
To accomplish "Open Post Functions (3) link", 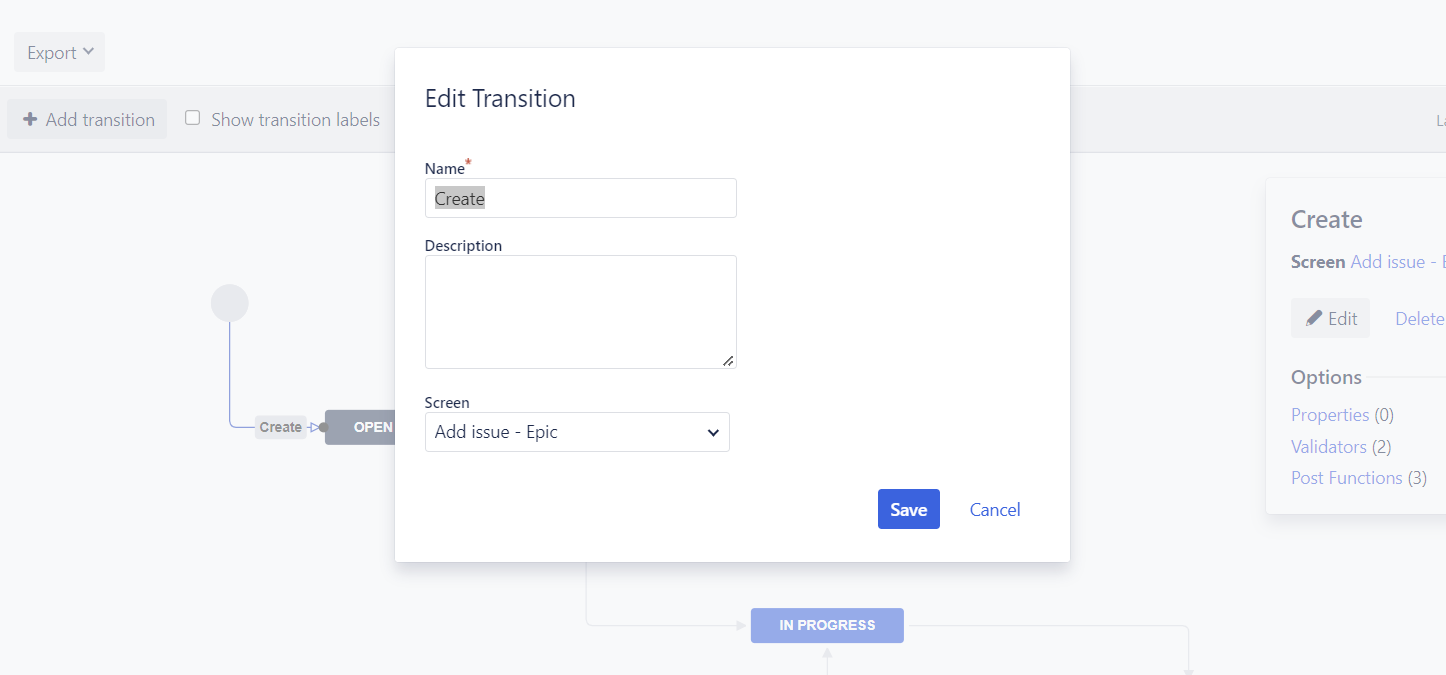I will point(1347,477).
